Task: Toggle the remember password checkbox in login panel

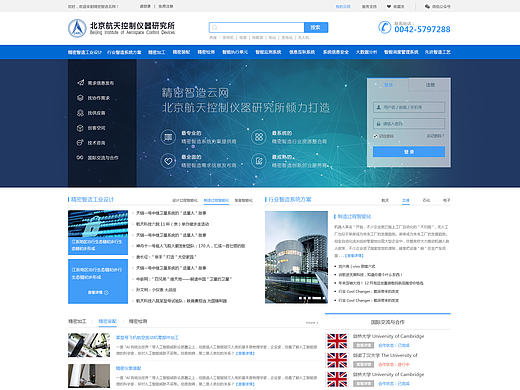Action: point(375,136)
